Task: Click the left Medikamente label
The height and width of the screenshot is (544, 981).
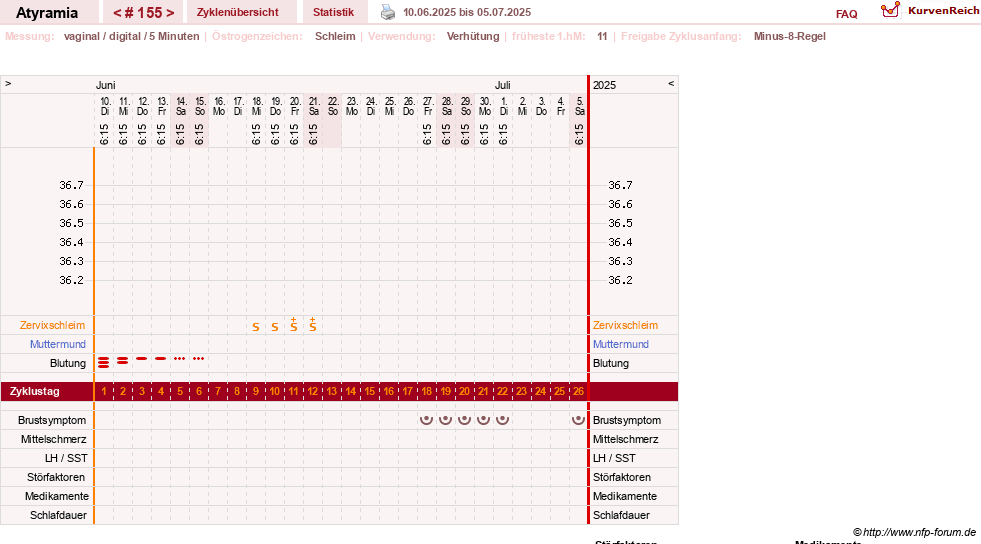Action: pos(57,496)
